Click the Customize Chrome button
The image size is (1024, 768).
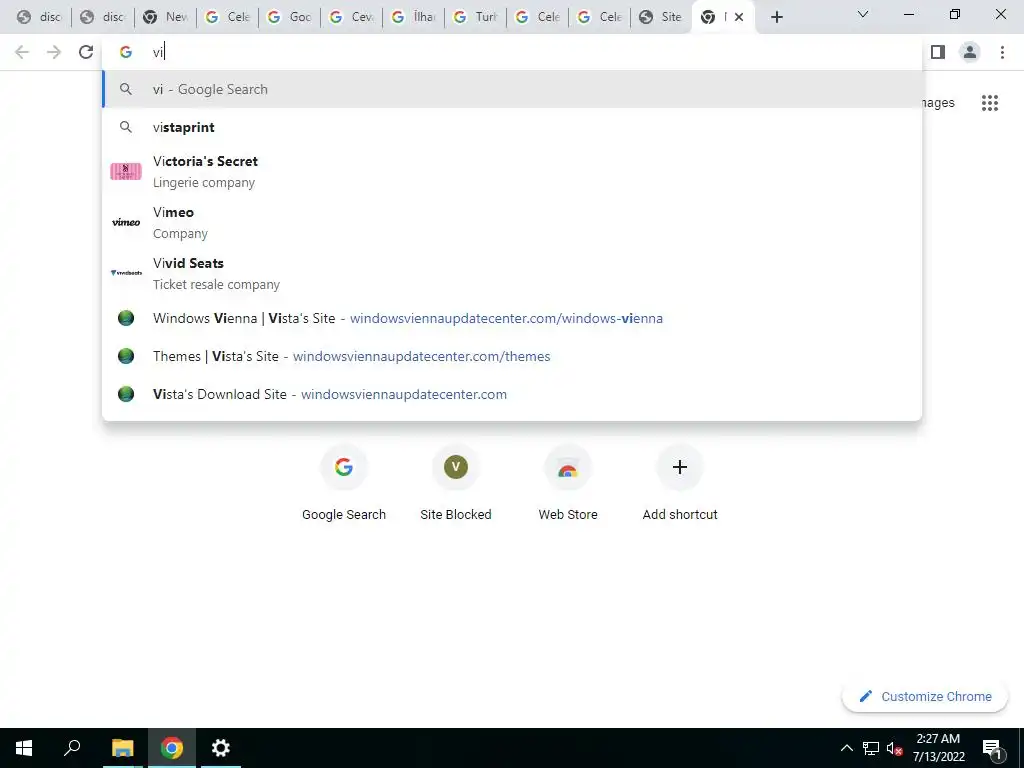[925, 696]
